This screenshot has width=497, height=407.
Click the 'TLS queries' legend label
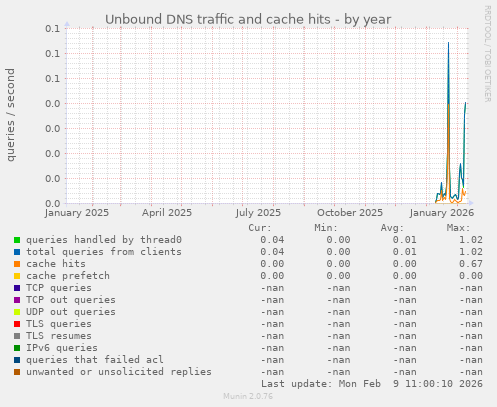(x=59, y=324)
